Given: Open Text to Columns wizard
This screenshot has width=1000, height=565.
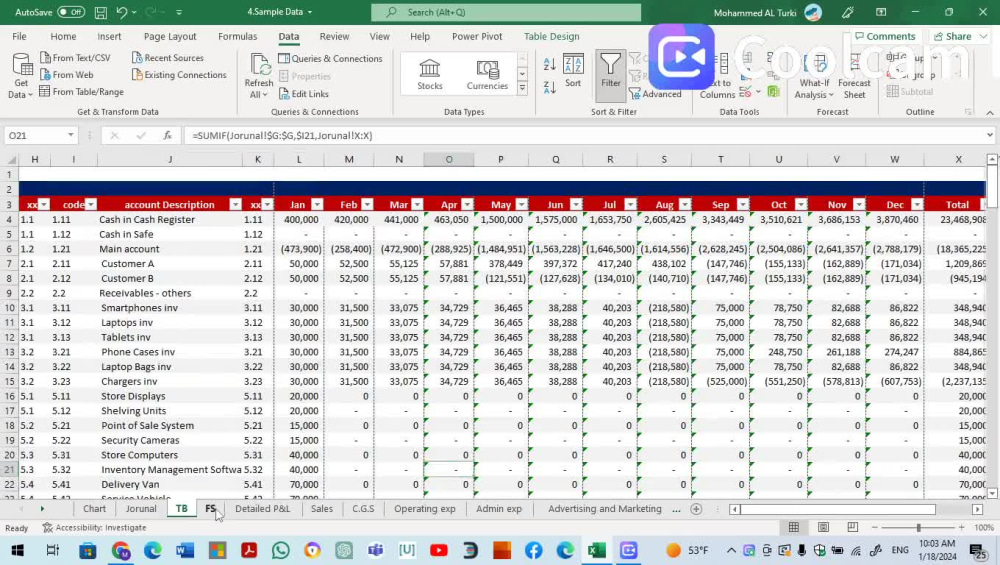Looking at the screenshot, I should (717, 77).
